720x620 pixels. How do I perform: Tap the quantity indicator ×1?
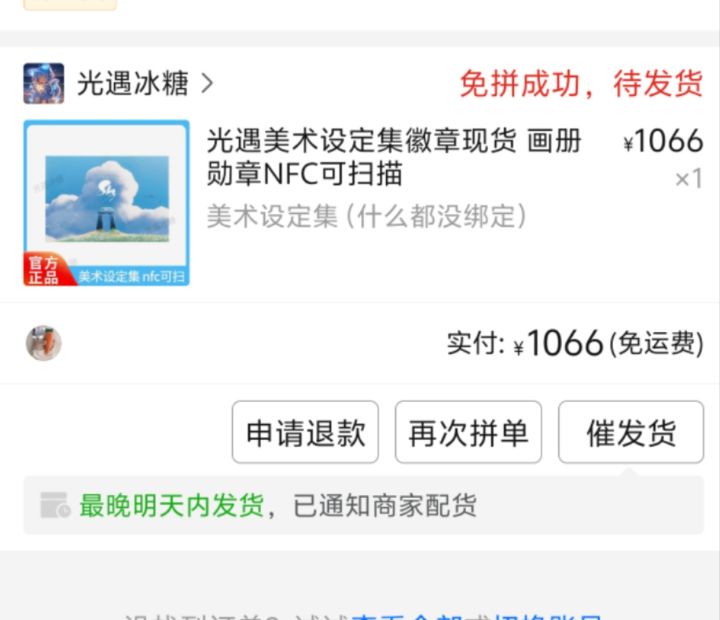tap(689, 178)
